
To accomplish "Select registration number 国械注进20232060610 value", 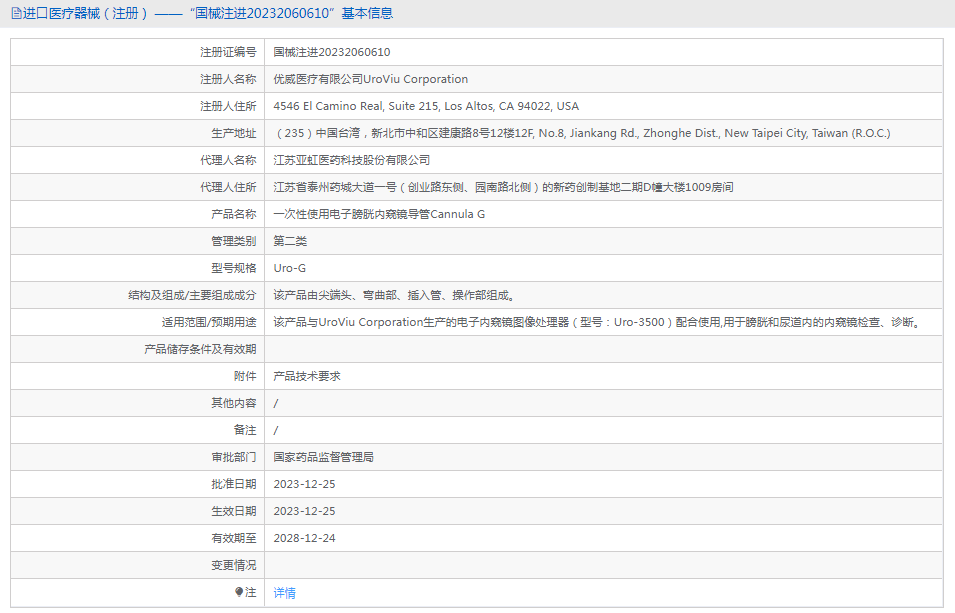I will click(332, 52).
